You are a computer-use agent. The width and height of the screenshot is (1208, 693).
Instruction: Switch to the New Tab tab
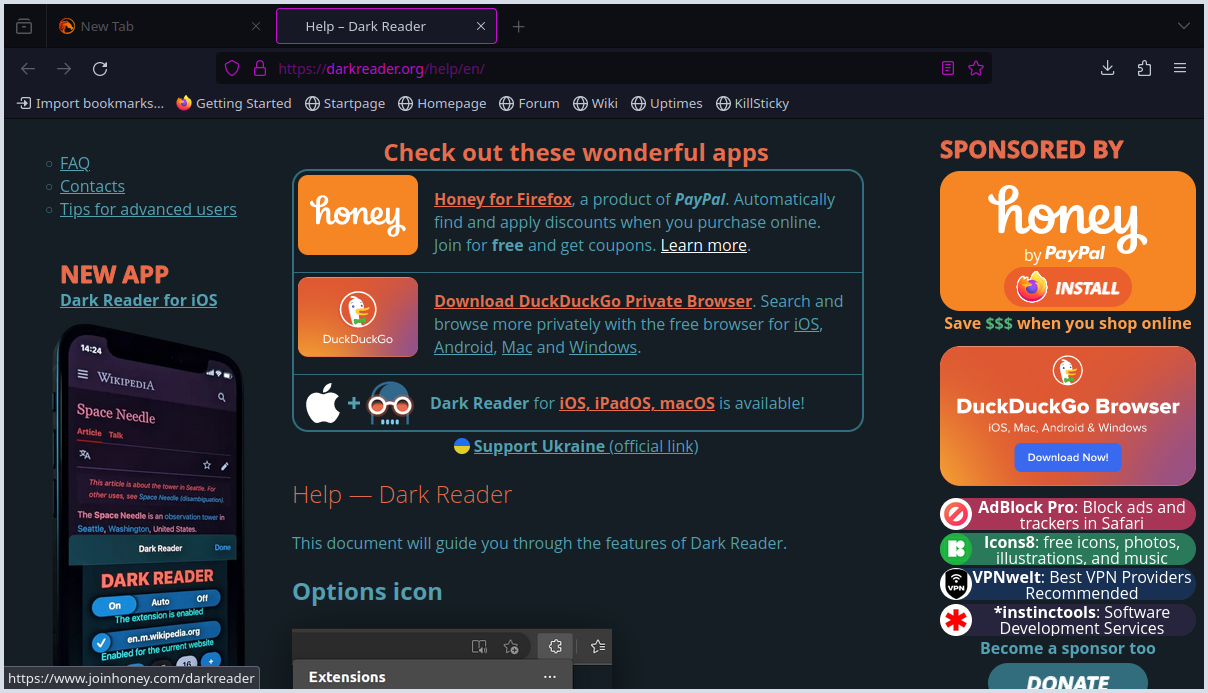pyautogui.click(x=160, y=27)
